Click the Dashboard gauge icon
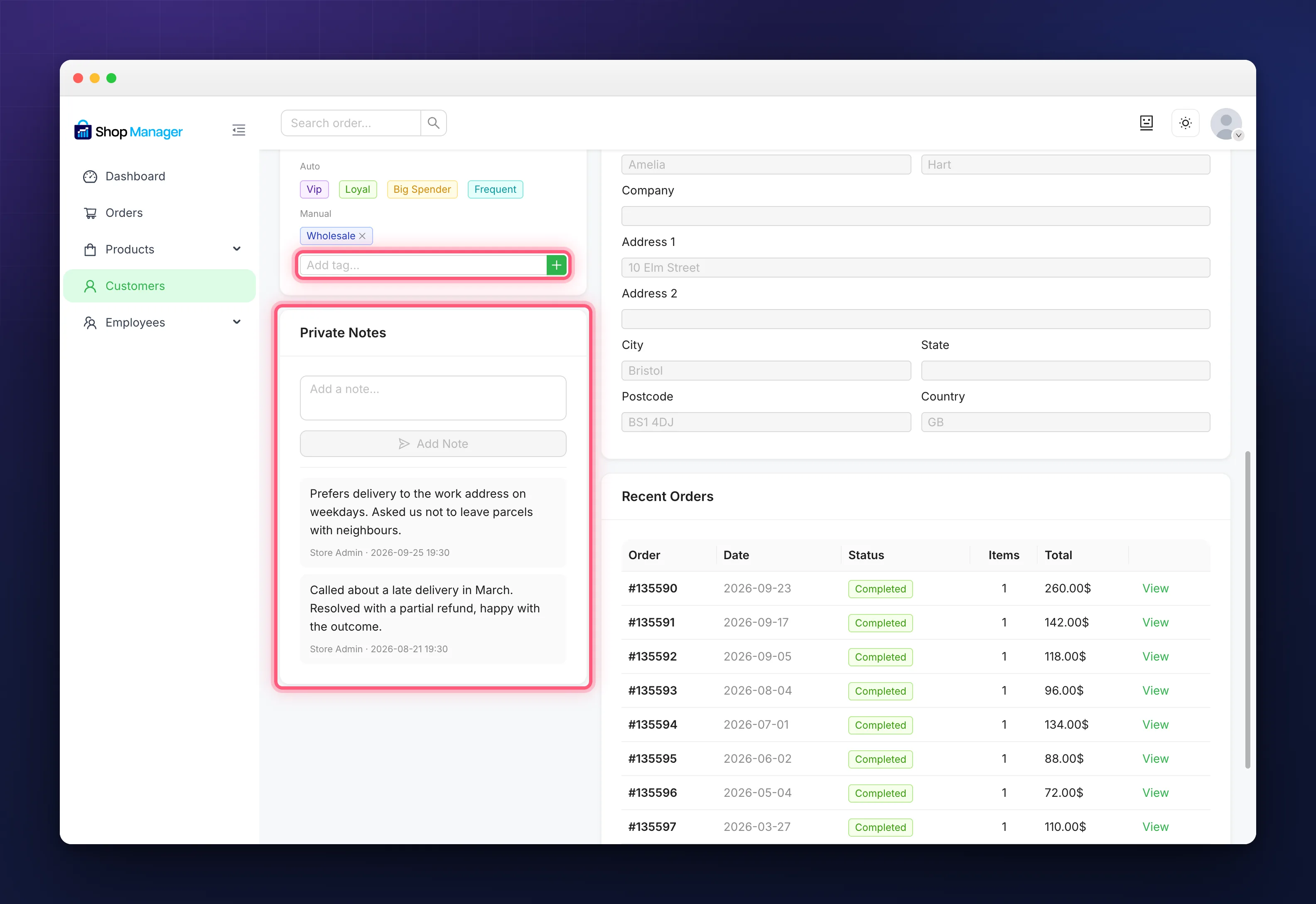 pyautogui.click(x=90, y=177)
